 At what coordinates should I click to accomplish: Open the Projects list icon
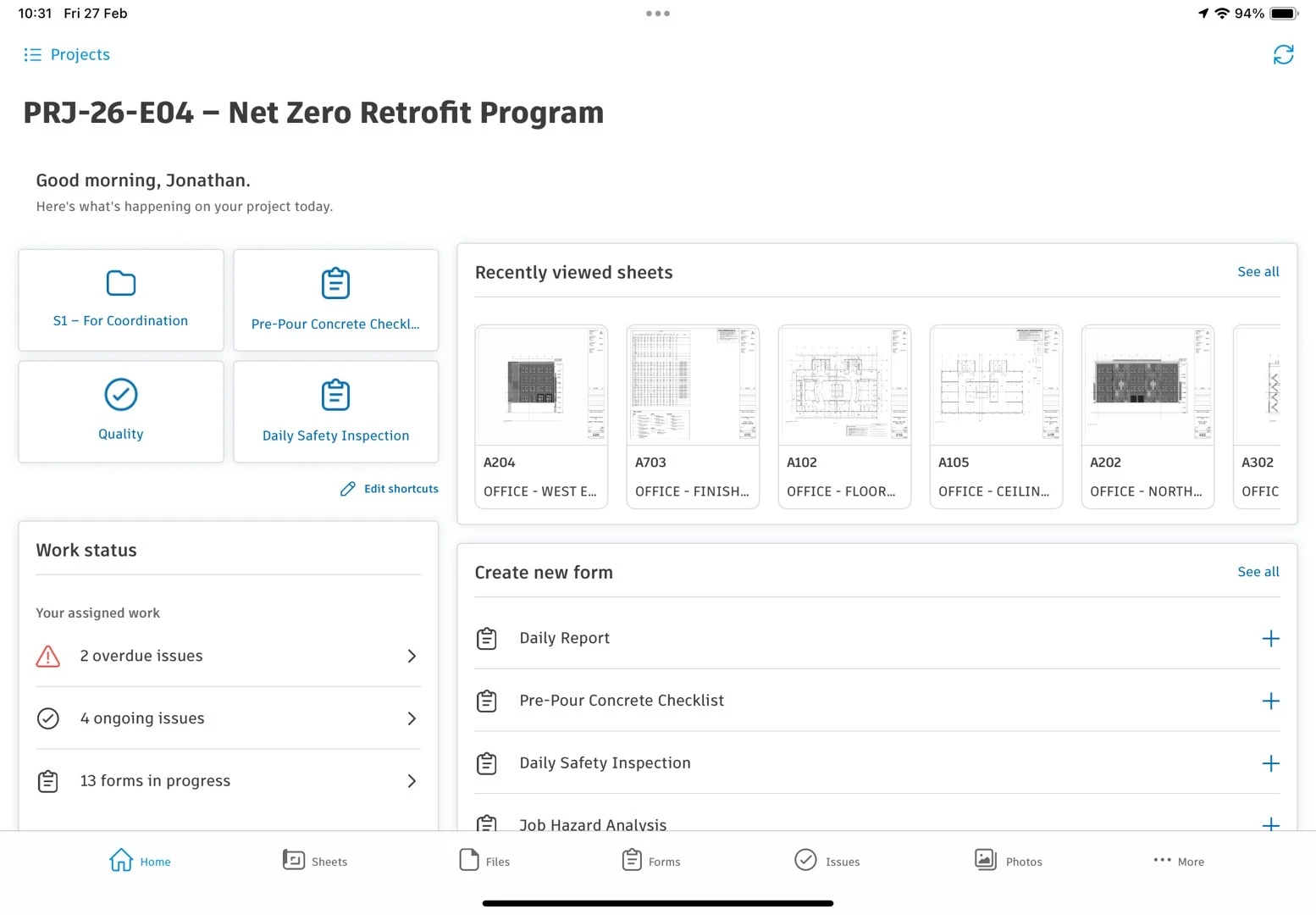pyautogui.click(x=33, y=54)
